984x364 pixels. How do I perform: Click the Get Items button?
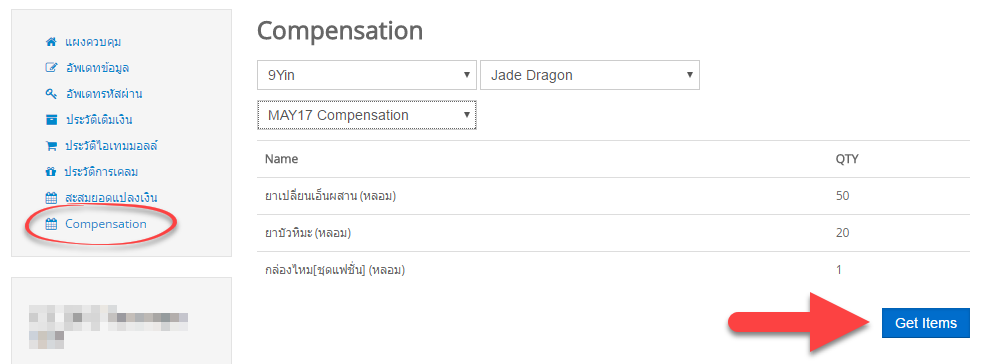coord(926,323)
